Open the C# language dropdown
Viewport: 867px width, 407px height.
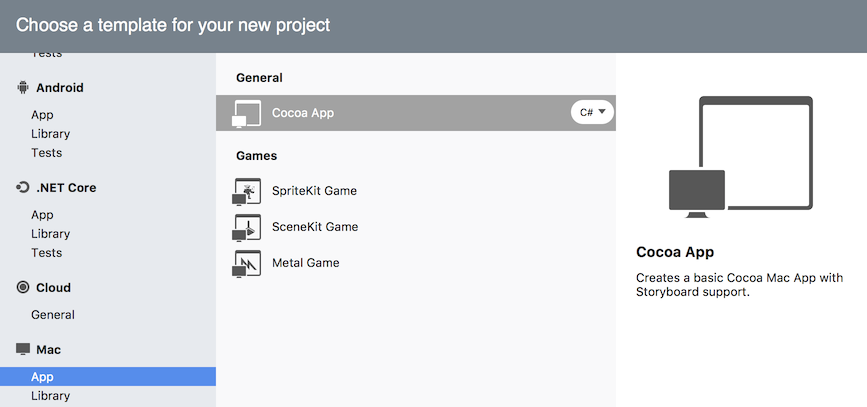point(593,112)
